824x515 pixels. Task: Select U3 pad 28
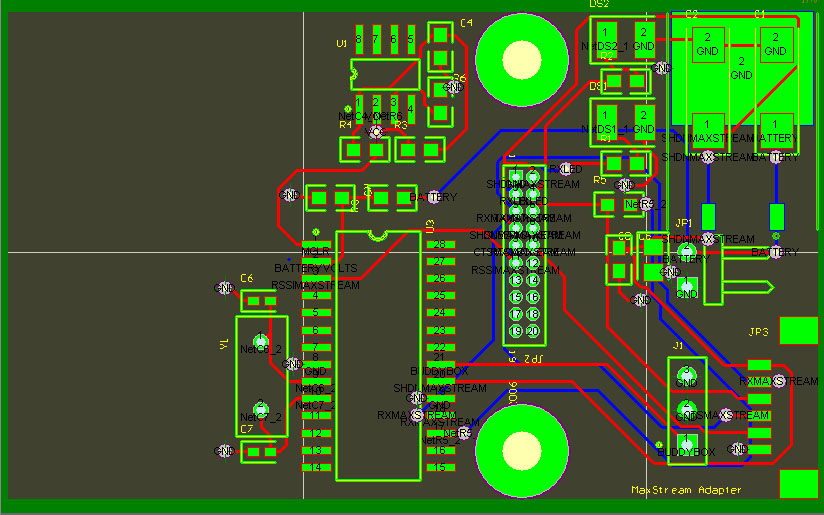point(440,244)
